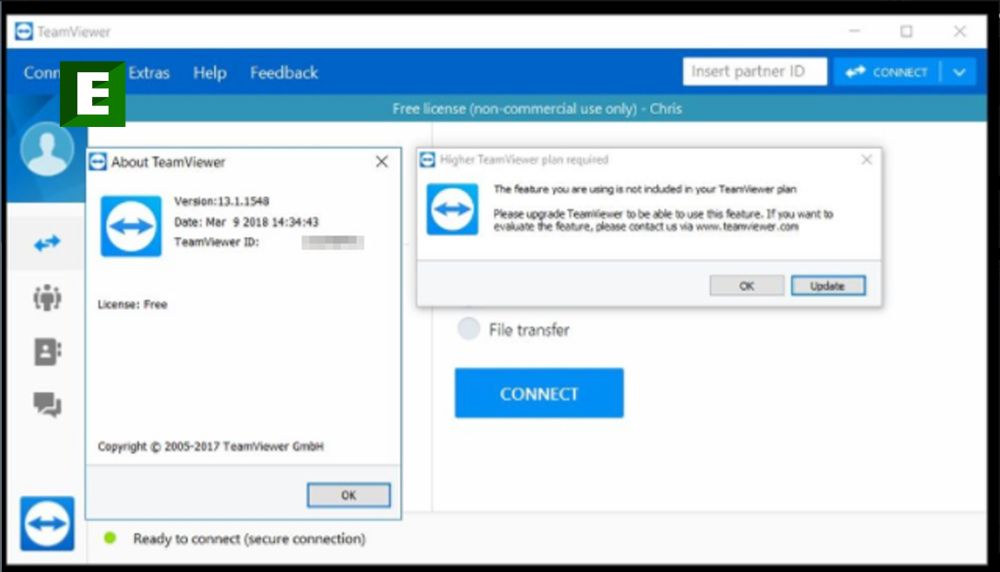Click TeamViewer logo in plan required dialog
1000x572 pixels.
452,209
